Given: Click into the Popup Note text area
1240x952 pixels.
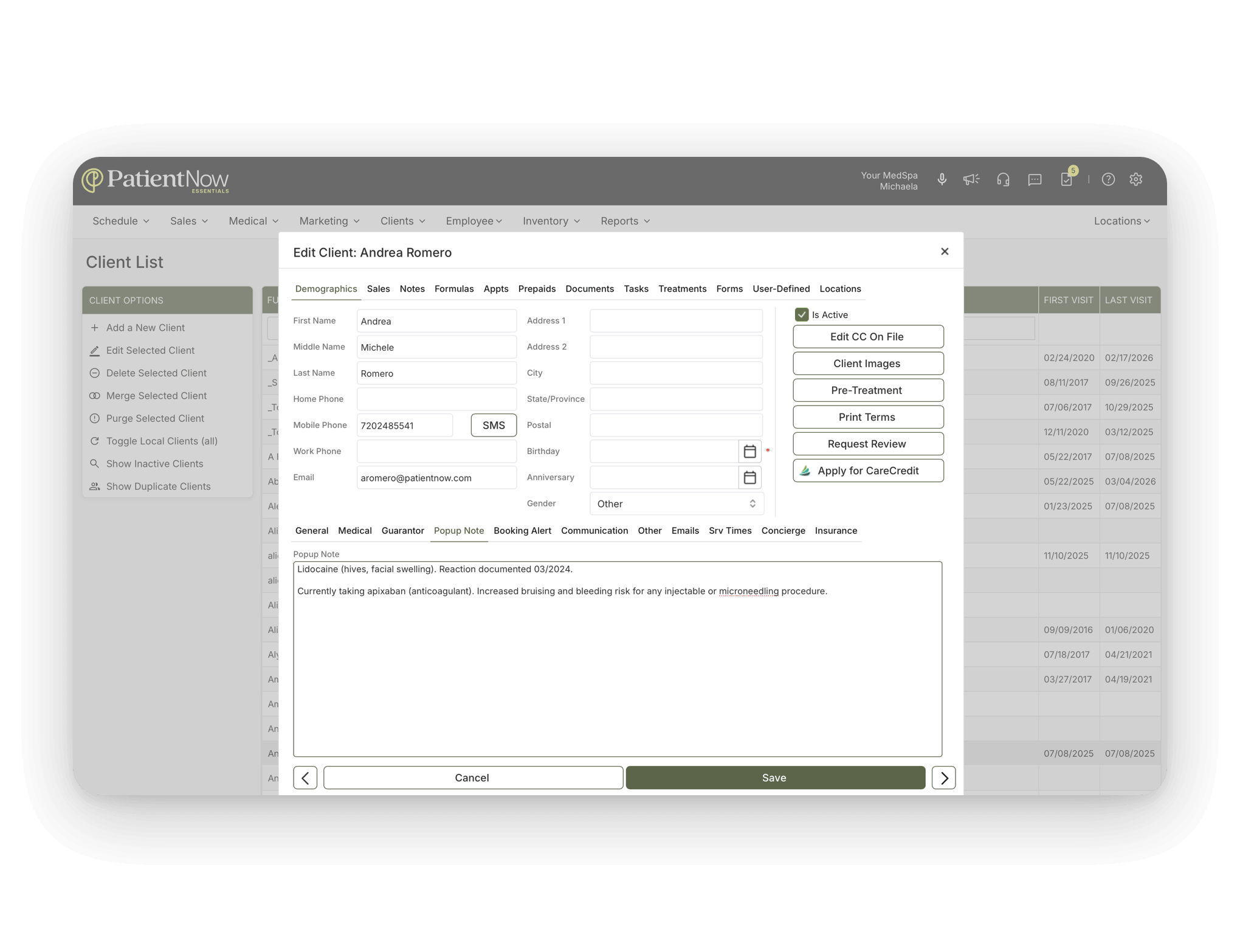Looking at the screenshot, I should click(618, 659).
